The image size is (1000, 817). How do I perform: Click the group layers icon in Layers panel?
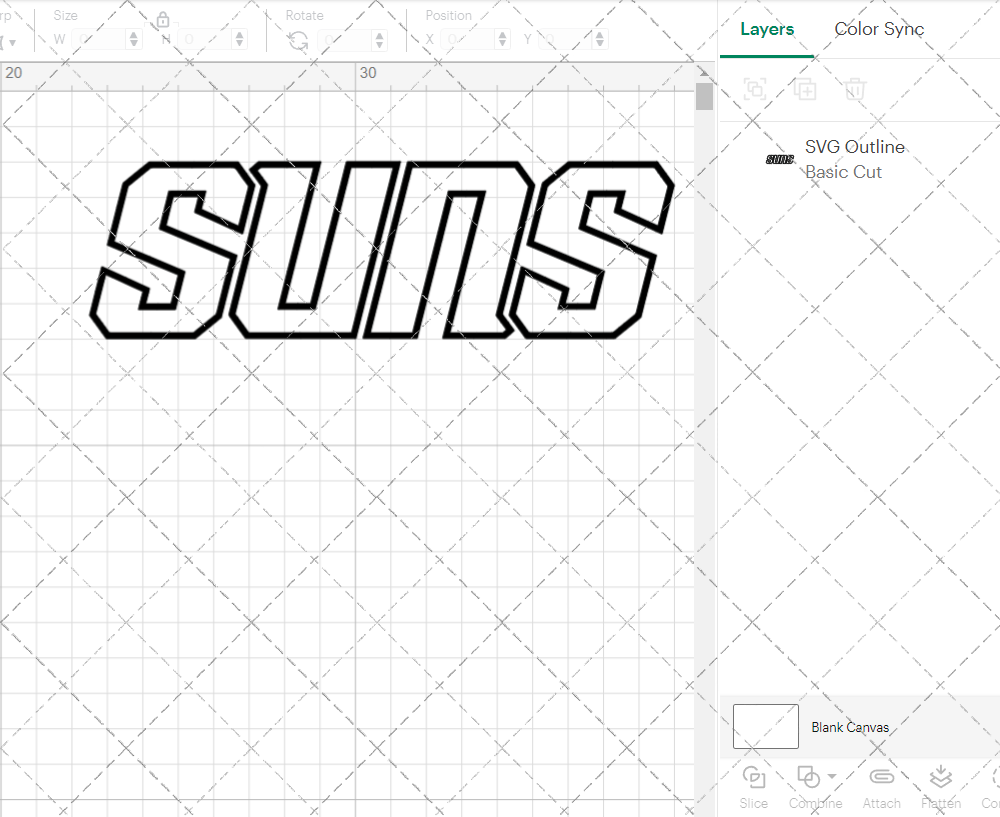755,89
